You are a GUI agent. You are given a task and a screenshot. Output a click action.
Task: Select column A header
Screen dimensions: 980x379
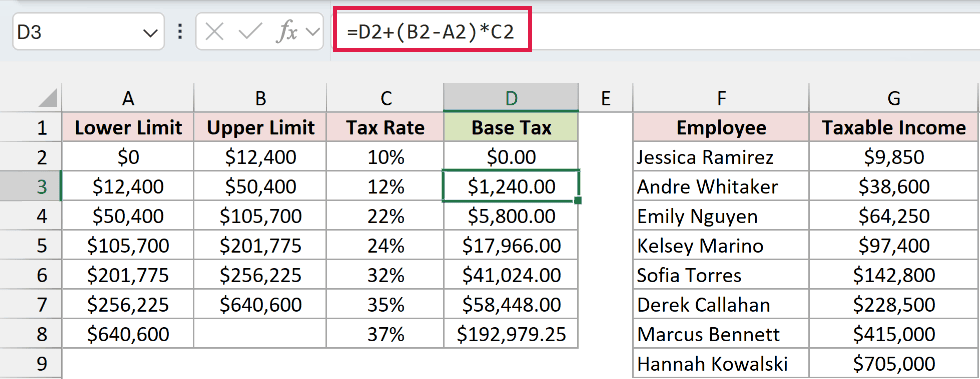tap(128, 98)
